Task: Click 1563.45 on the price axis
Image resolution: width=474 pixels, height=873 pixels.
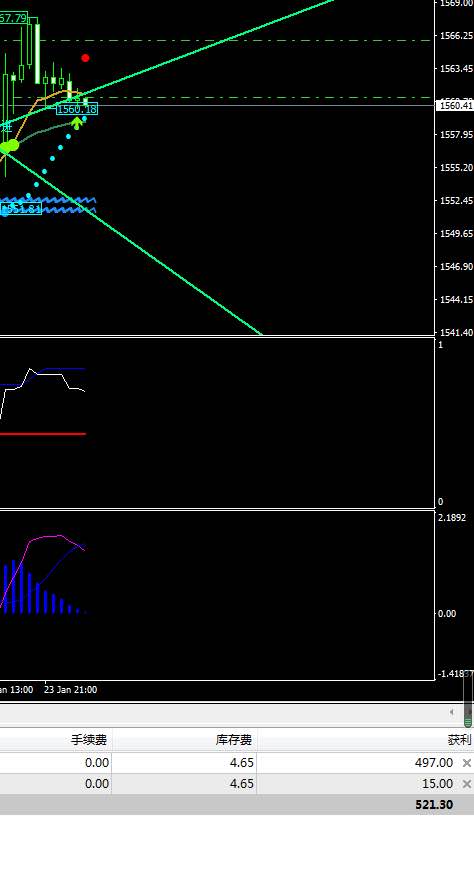Action: (x=456, y=68)
